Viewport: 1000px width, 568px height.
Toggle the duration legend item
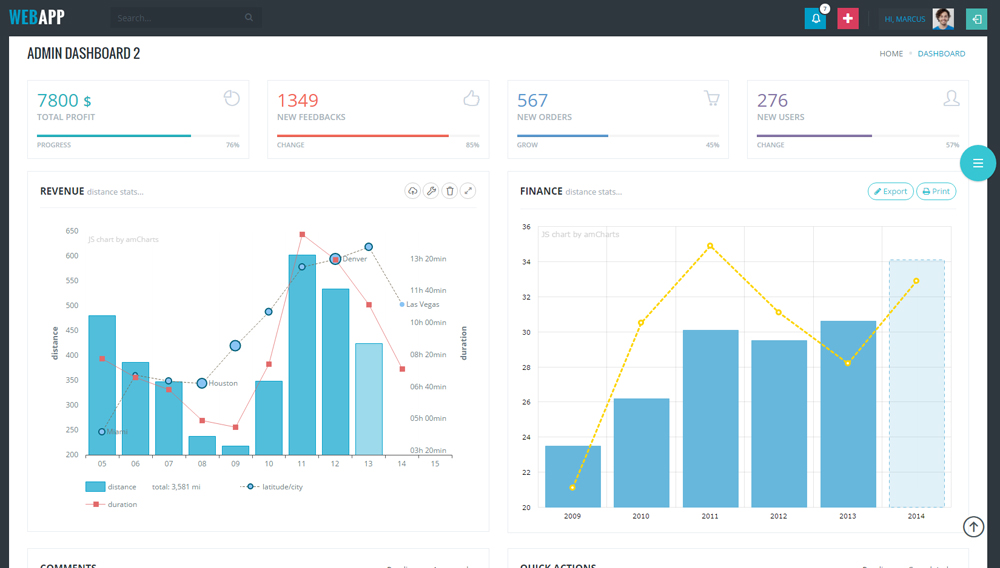pyautogui.click(x=112, y=504)
